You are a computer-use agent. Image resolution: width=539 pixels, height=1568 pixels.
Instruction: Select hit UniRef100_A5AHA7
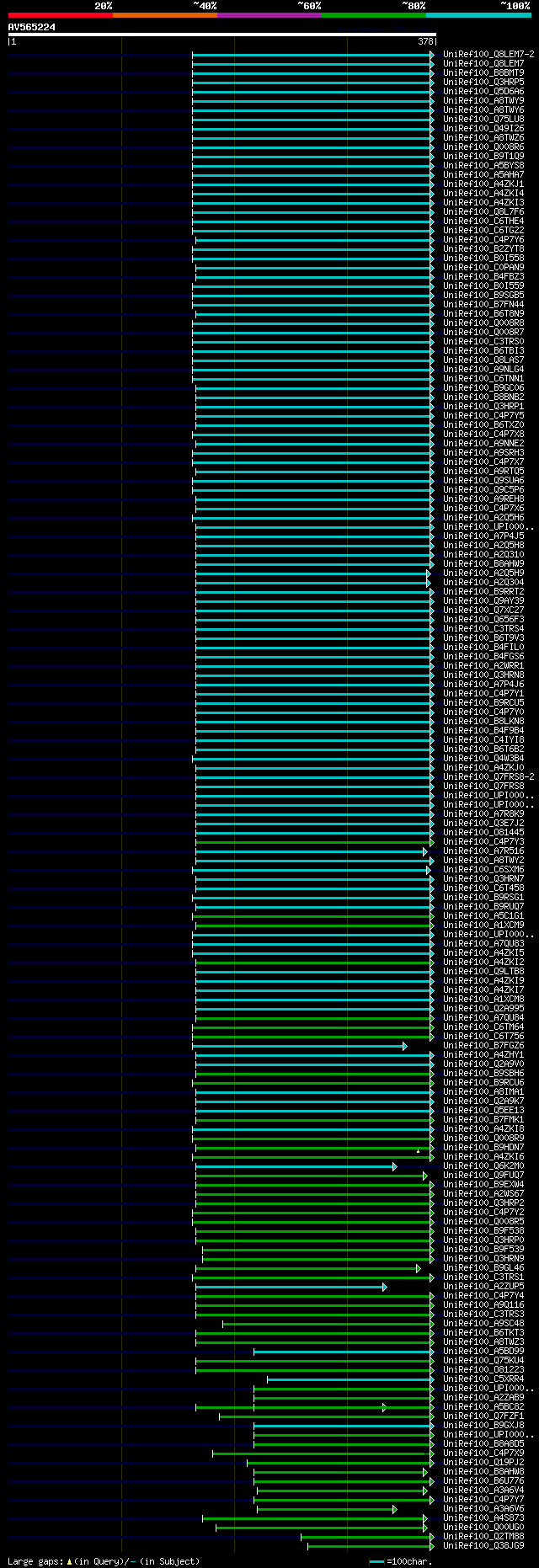[x=483, y=174]
